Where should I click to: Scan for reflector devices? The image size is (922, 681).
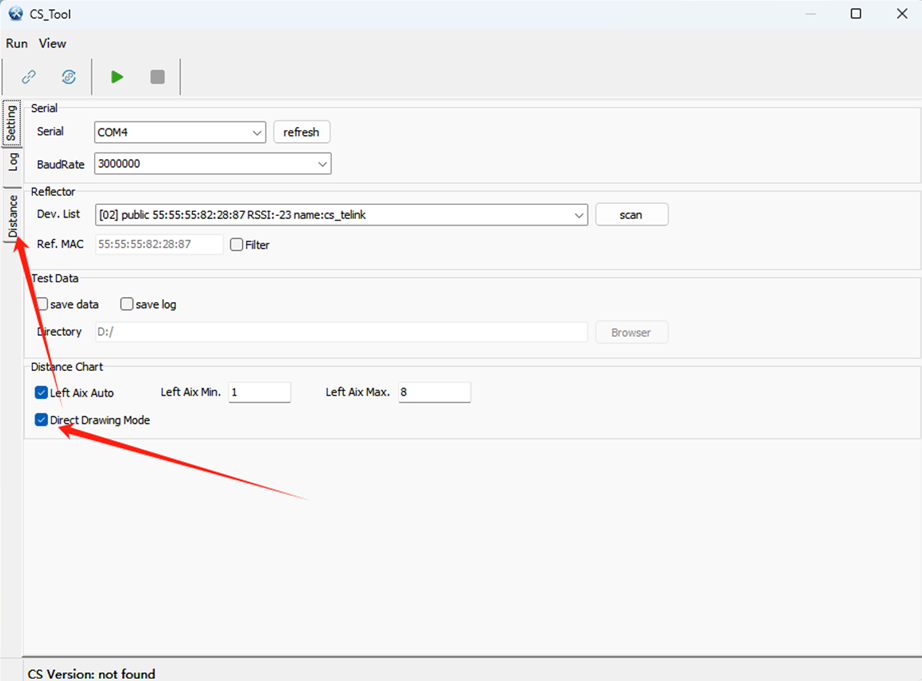click(x=631, y=214)
